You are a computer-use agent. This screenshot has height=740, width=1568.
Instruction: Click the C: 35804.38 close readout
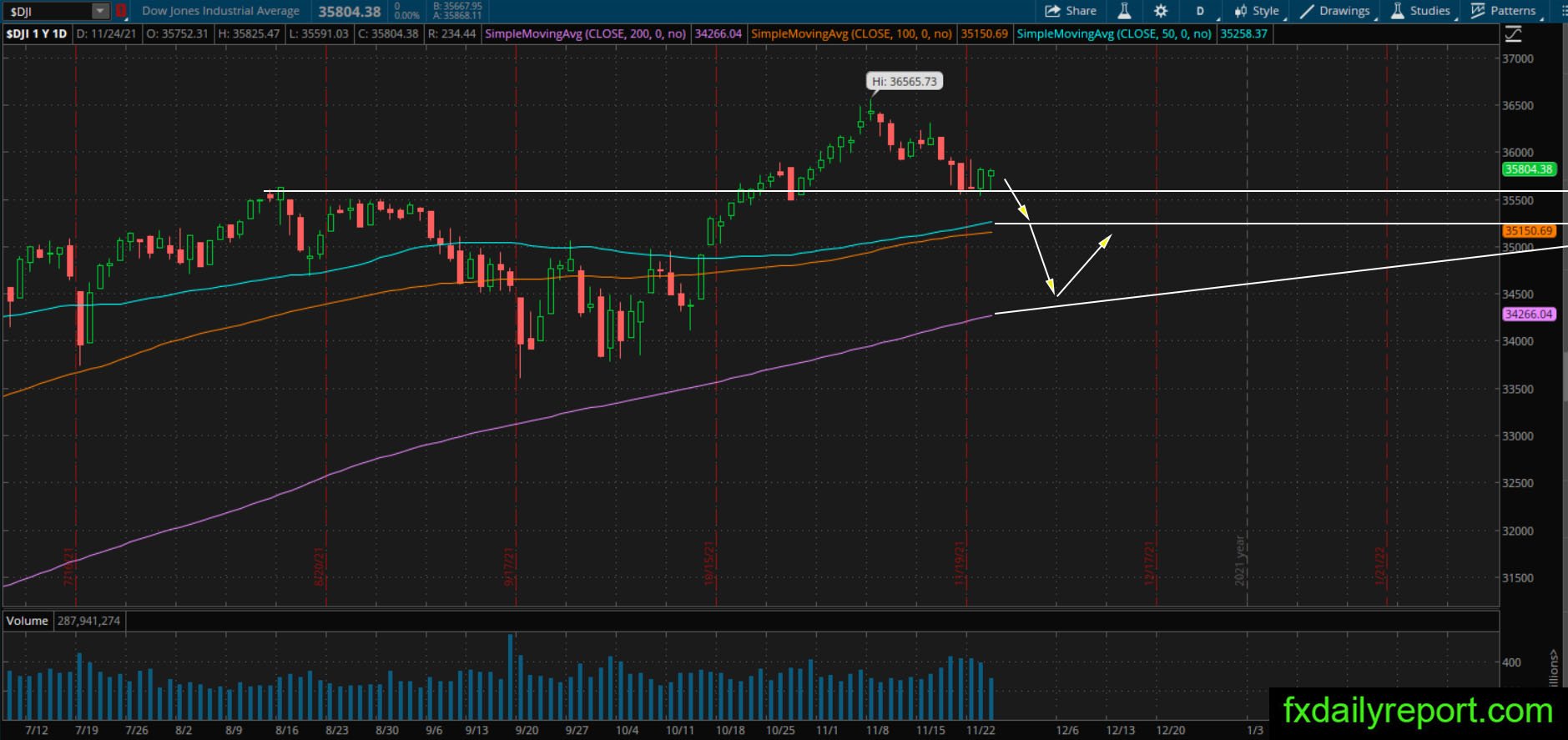(388, 34)
